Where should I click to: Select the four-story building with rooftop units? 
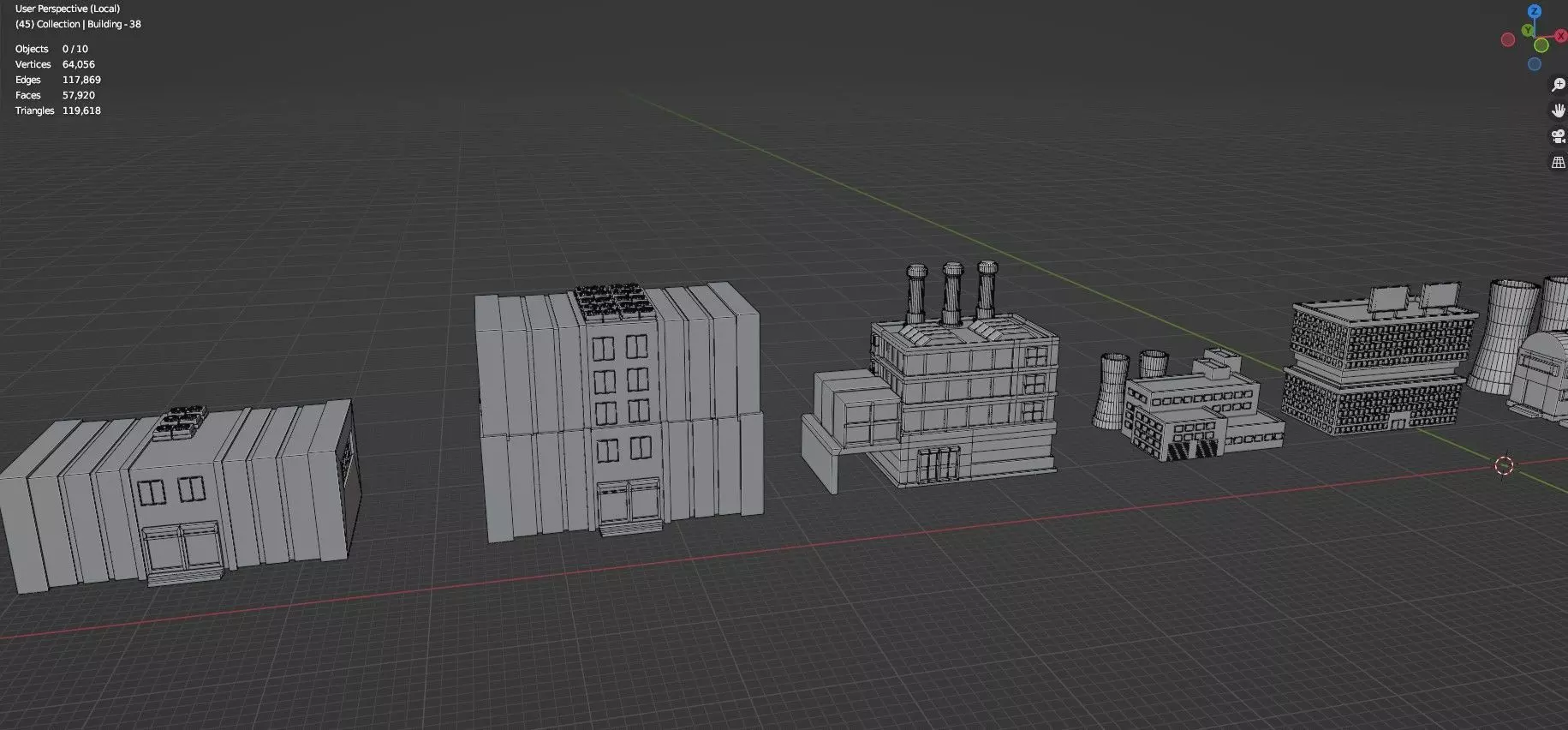coord(619,411)
